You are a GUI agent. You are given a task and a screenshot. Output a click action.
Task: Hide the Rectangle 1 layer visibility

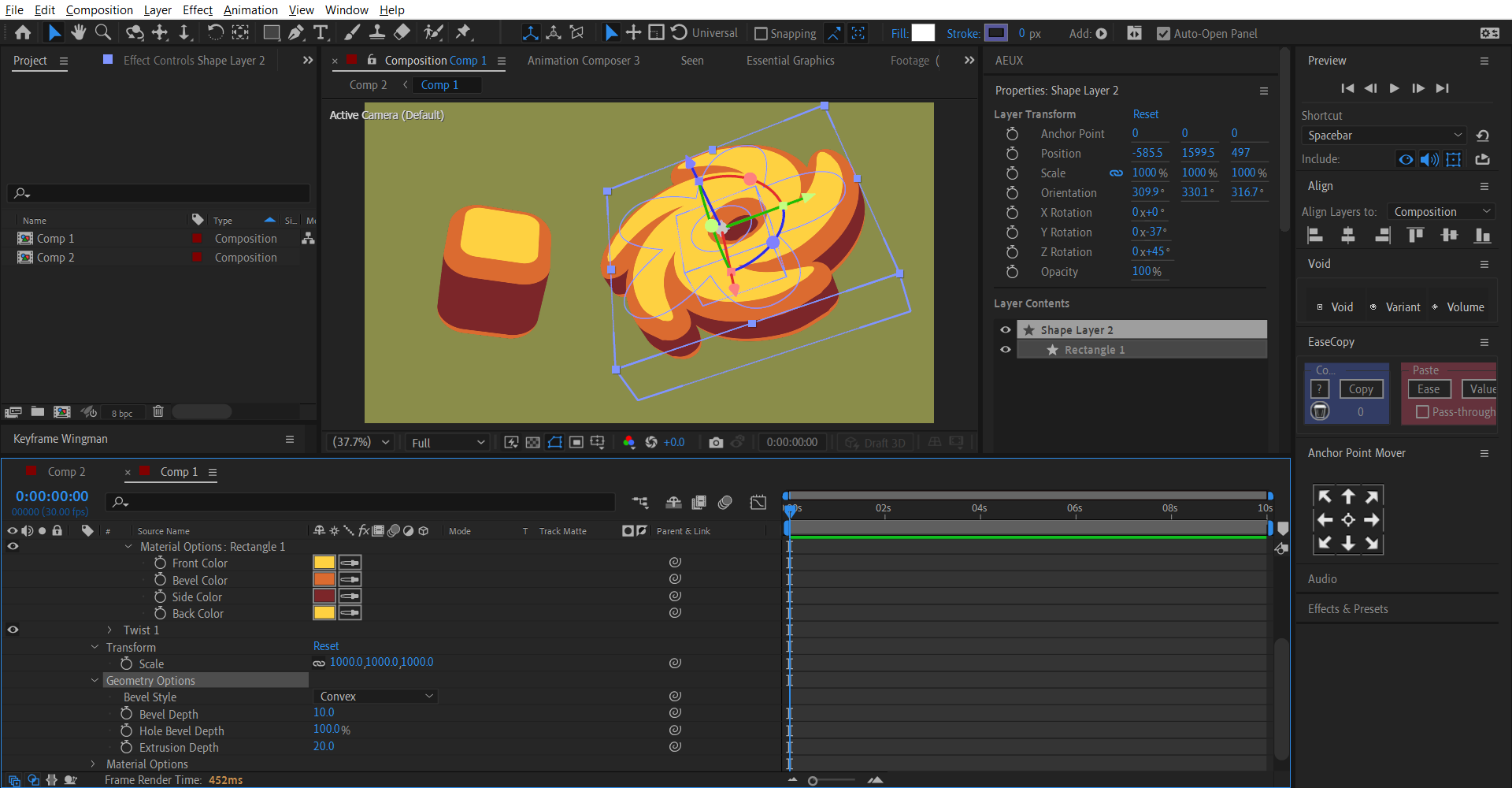(x=1005, y=350)
